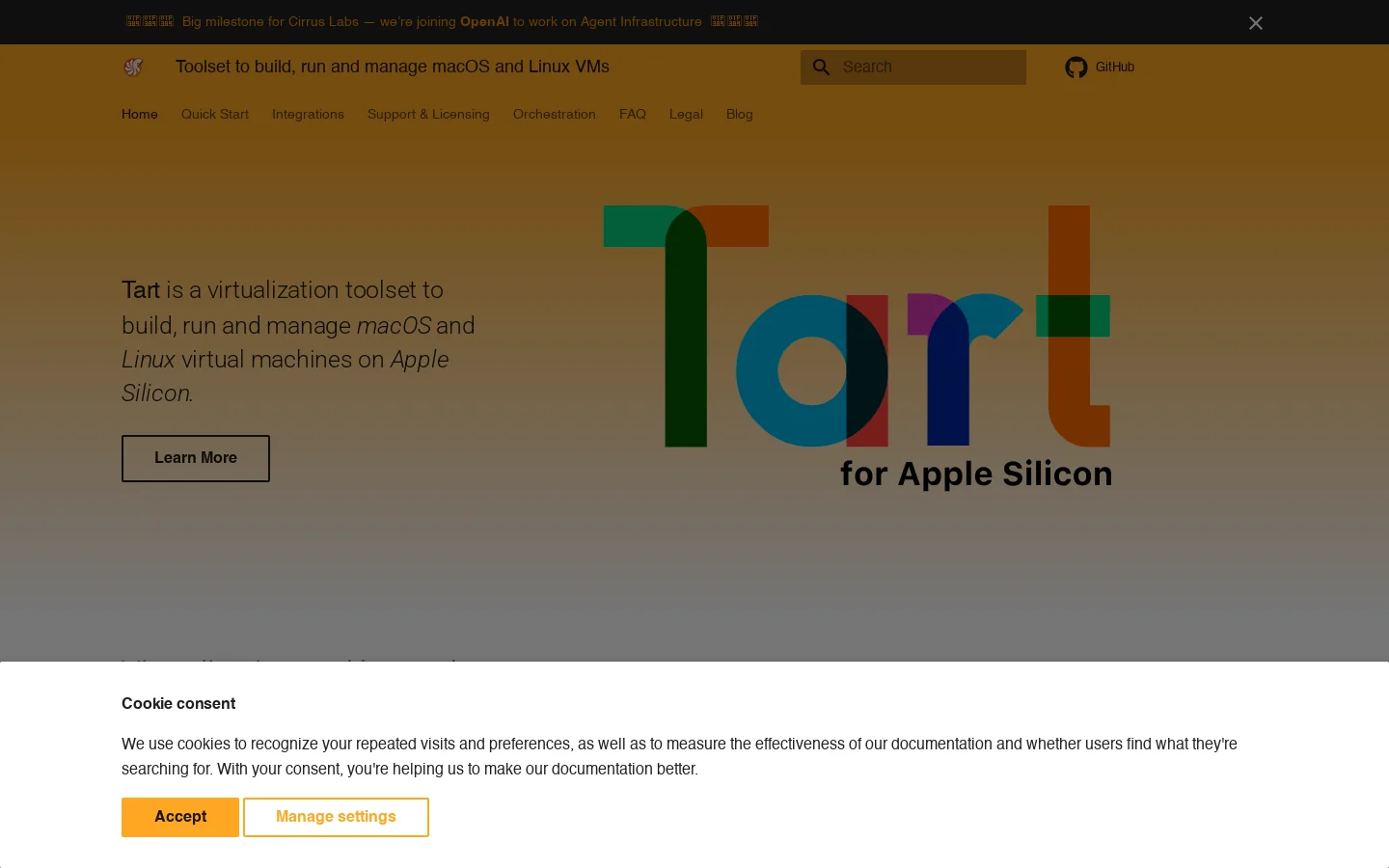Dismiss the announcement banner with X
The image size is (1389, 868).
1256,23
